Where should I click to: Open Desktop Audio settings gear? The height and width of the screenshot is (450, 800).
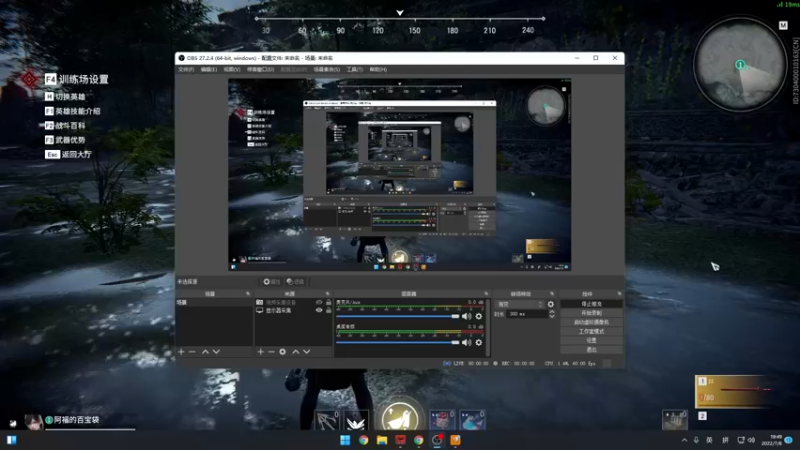coord(479,342)
